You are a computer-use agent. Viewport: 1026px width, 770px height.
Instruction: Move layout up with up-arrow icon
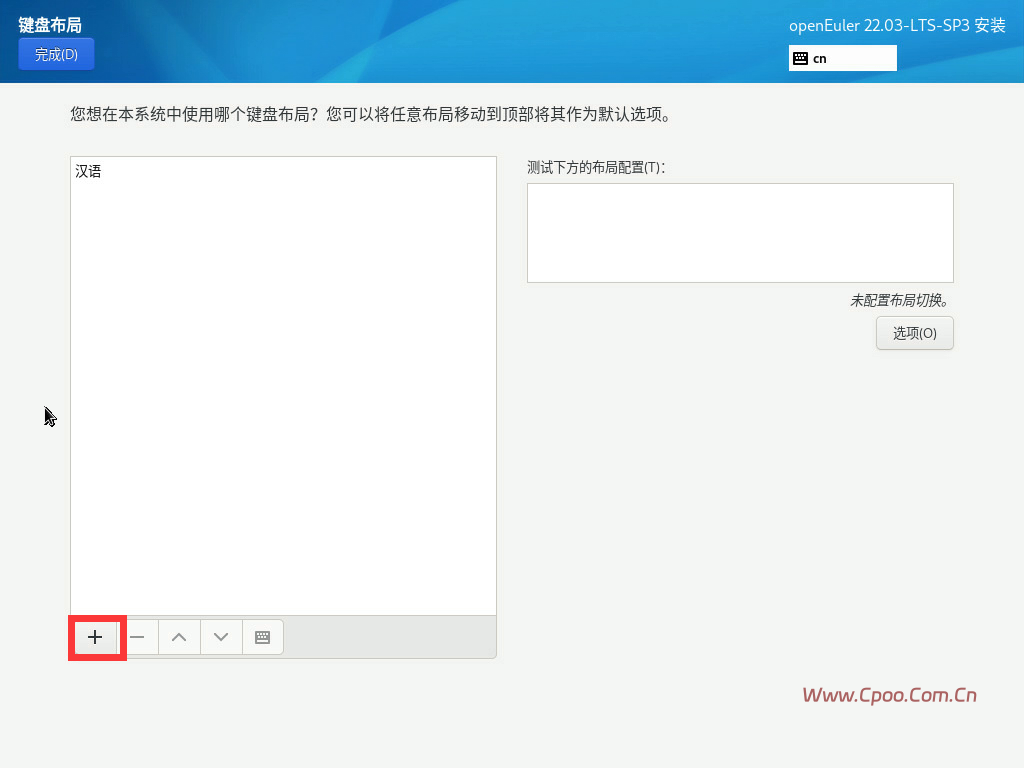click(179, 637)
